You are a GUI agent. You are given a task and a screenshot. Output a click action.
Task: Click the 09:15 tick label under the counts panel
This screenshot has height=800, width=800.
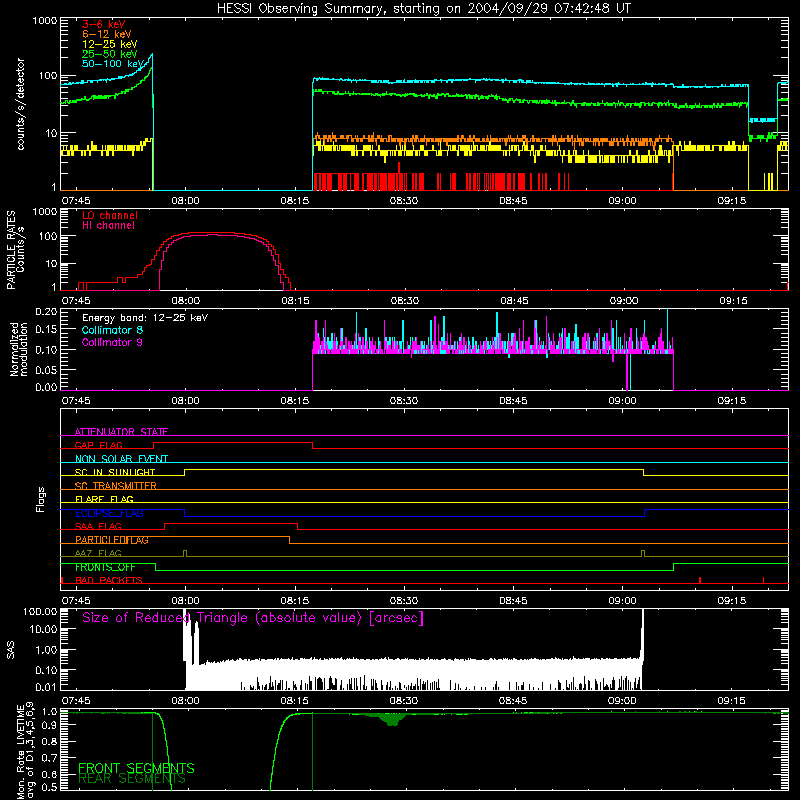[732, 201]
